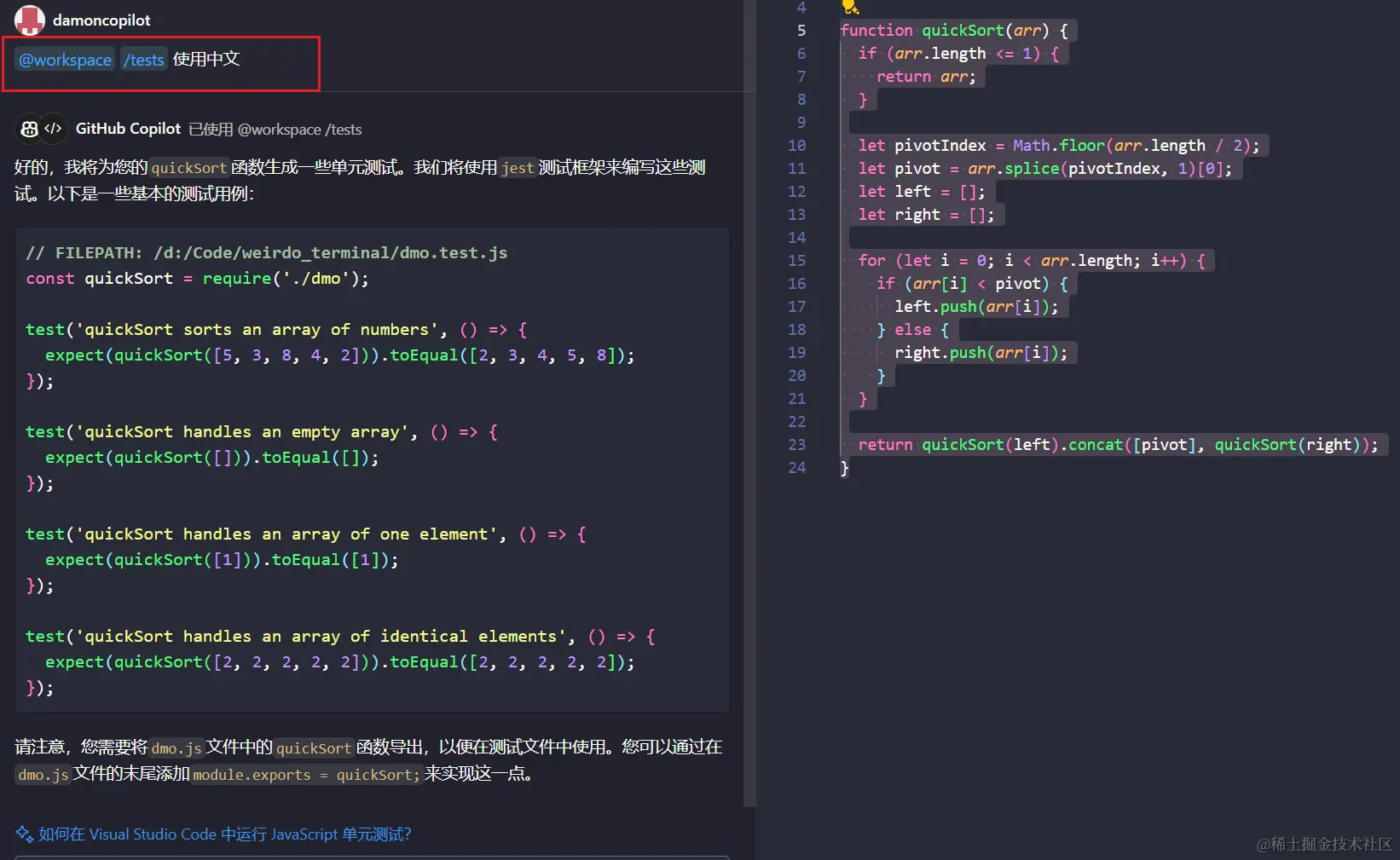
Task: Click the FILEPATH comment in the test code block
Action: [266, 252]
